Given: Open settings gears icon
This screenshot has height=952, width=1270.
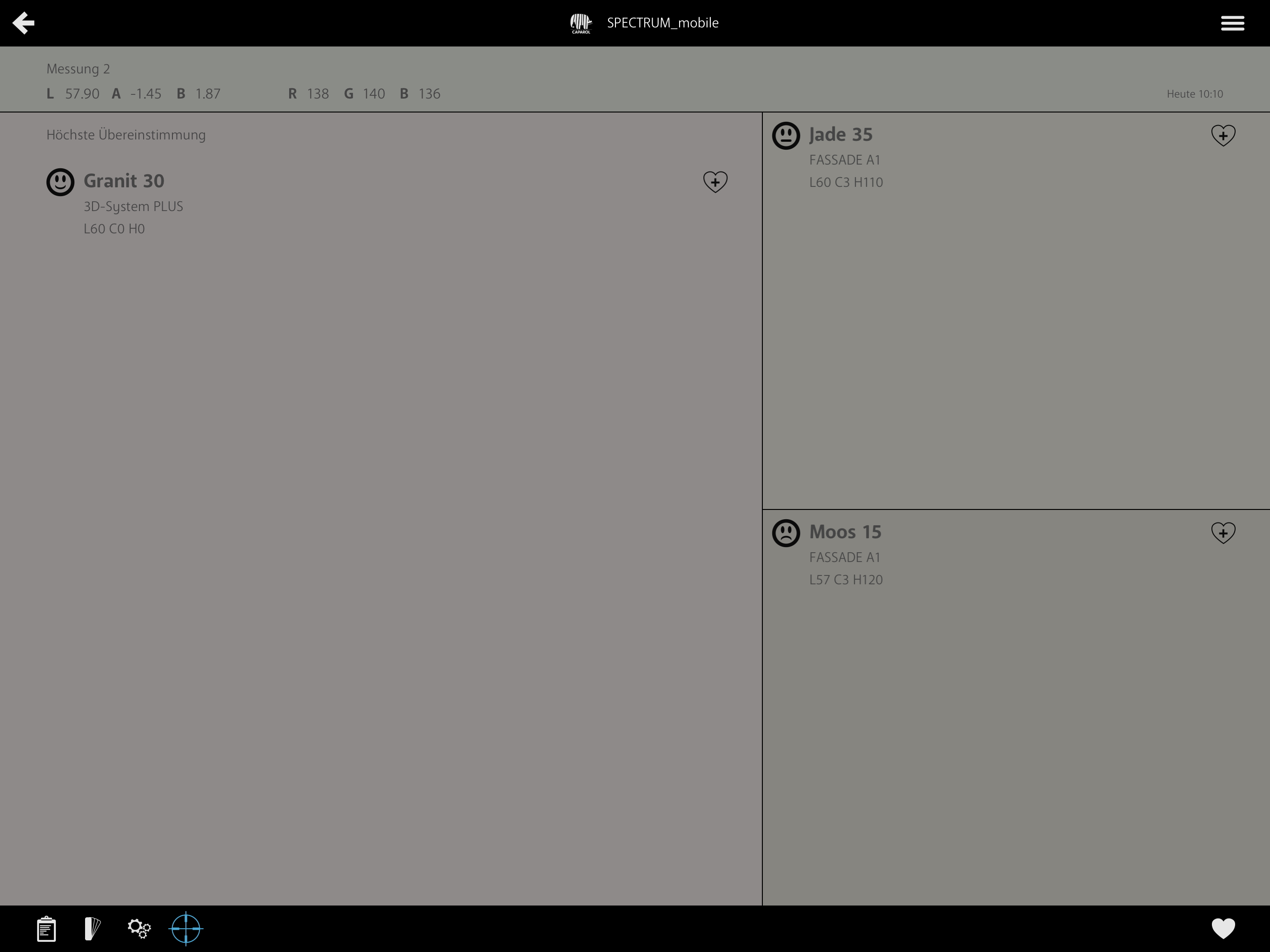Looking at the screenshot, I should click(x=139, y=928).
